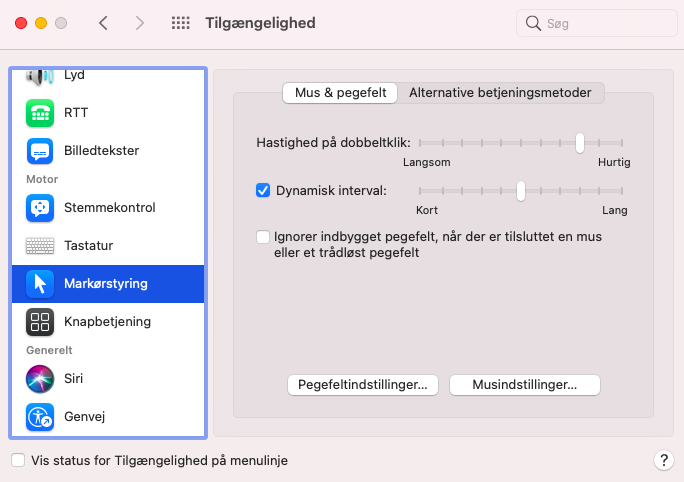The image size is (684, 482).
Task: Open Musindstillinger… button
Action: coord(524,385)
